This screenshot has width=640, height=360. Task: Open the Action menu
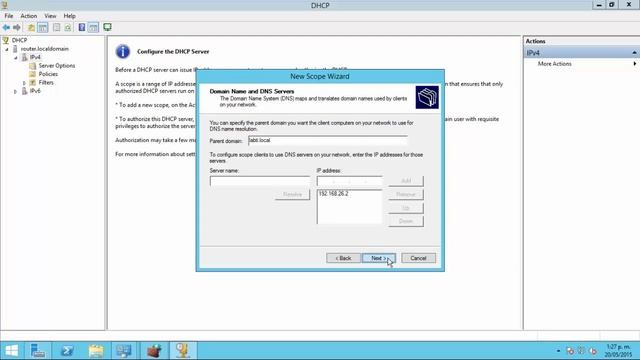point(29,16)
